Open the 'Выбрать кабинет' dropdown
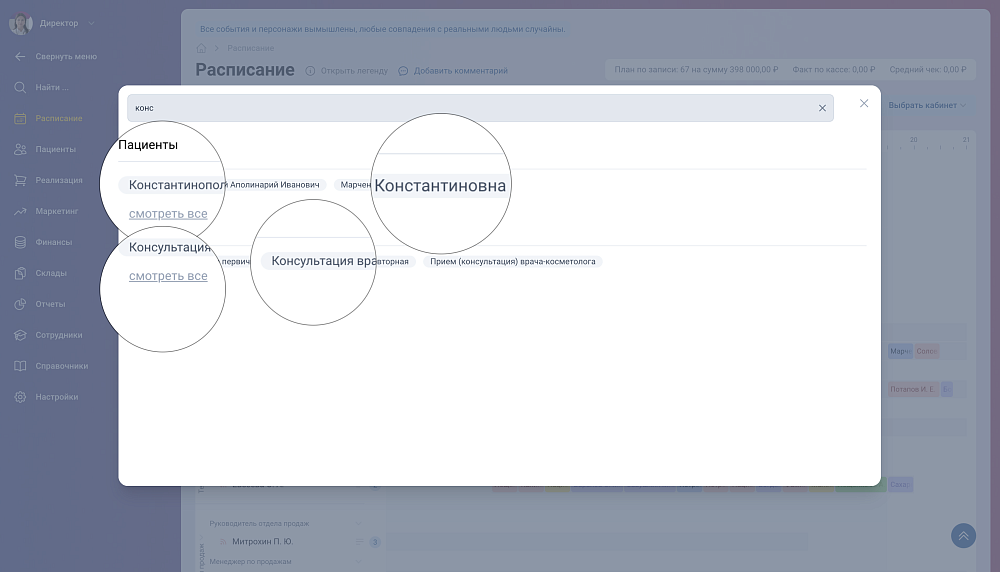The width and height of the screenshot is (1000, 572). [x=927, y=105]
